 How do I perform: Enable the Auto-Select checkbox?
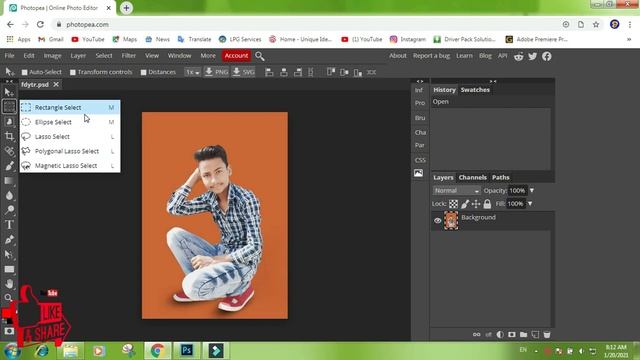[24, 72]
